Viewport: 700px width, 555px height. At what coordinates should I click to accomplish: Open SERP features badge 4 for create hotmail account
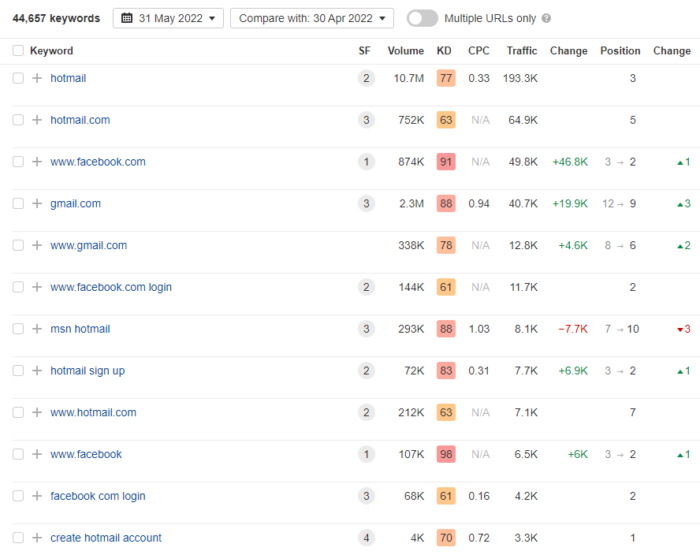click(x=366, y=538)
